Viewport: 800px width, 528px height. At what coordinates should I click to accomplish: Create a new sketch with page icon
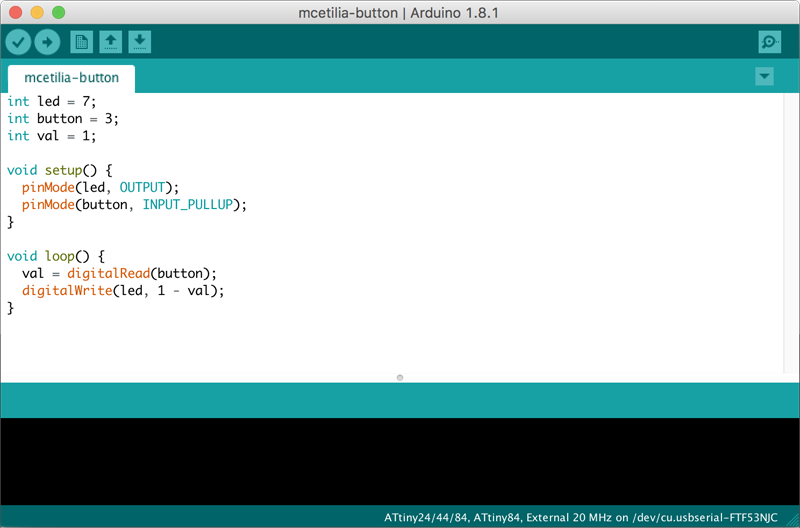coord(82,42)
